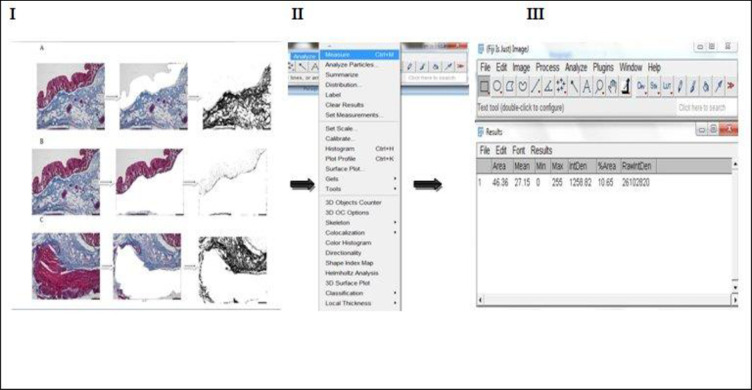Open the Image menu

(x=521, y=68)
